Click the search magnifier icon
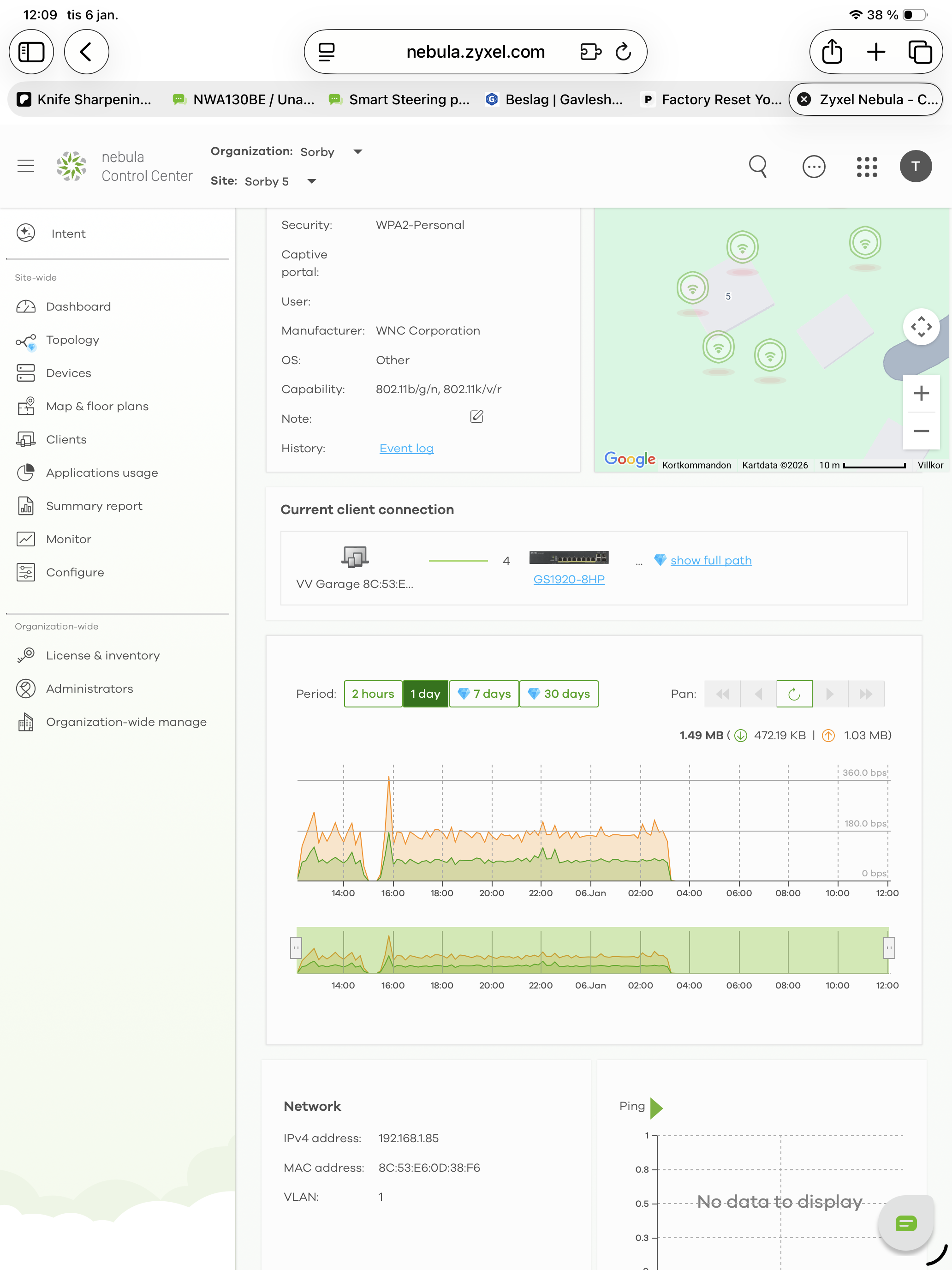Image resolution: width=952 pixels, height=1270 pixels. tap(757, 167)
